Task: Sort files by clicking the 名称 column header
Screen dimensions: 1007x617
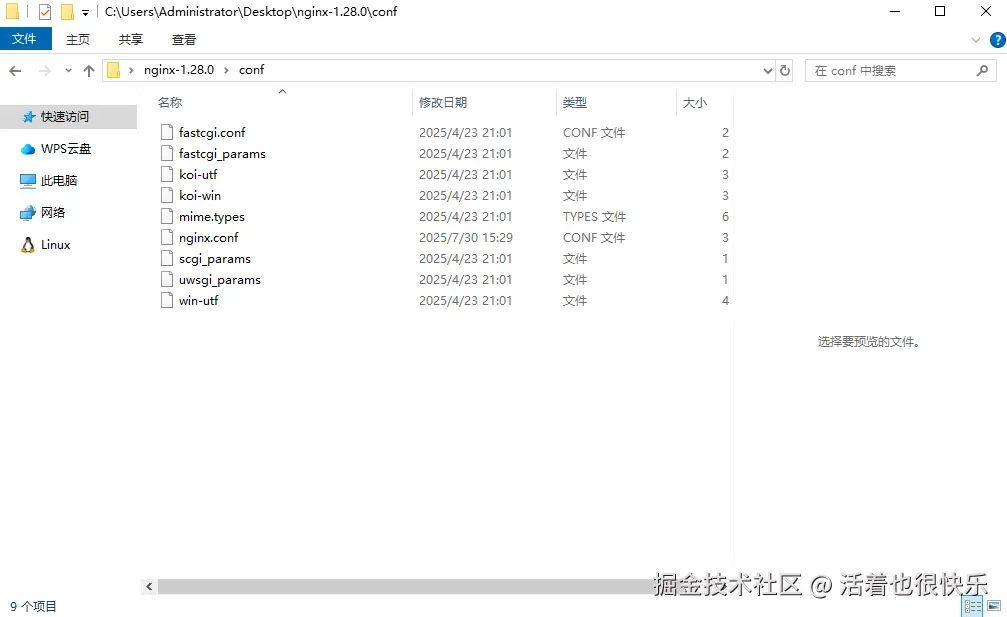Action: (169, 101)
